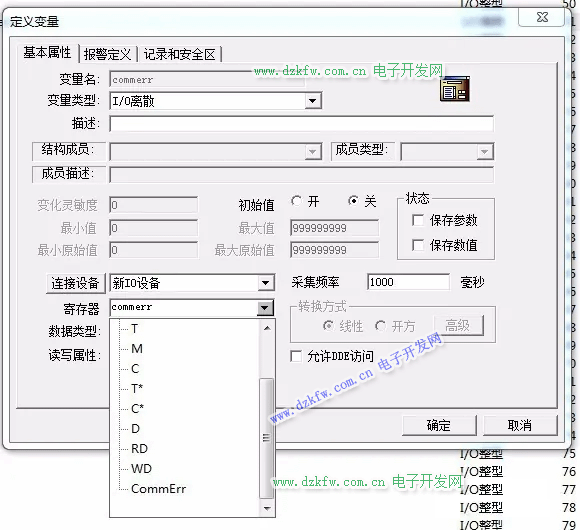Viewport: 580px width, 530px height.
Task: Choose the RD register entry
Action: [139, 449]
